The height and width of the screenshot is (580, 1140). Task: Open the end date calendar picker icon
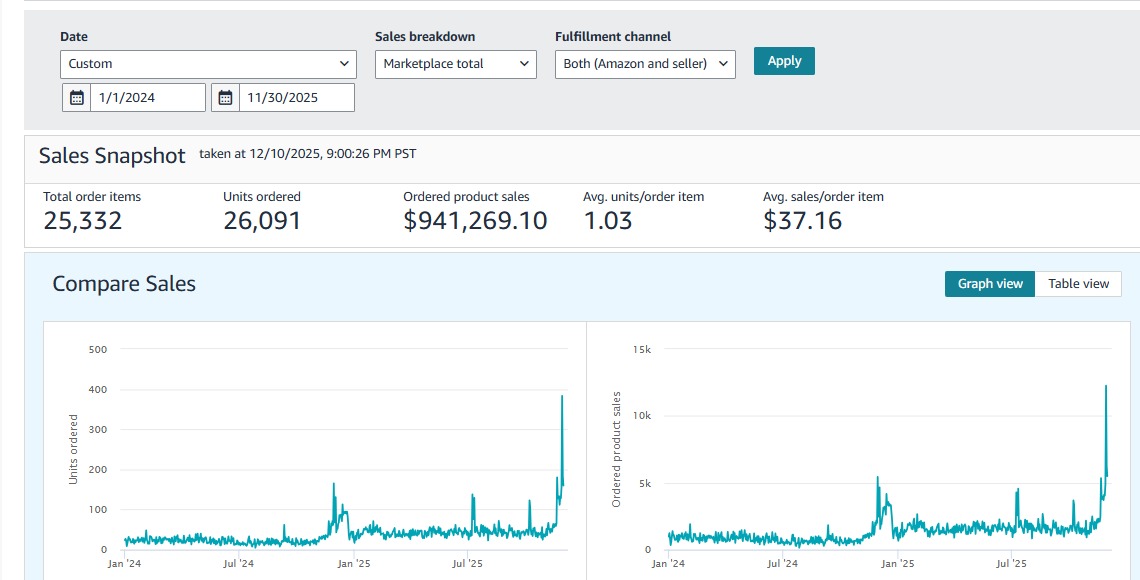pos(226,98)
